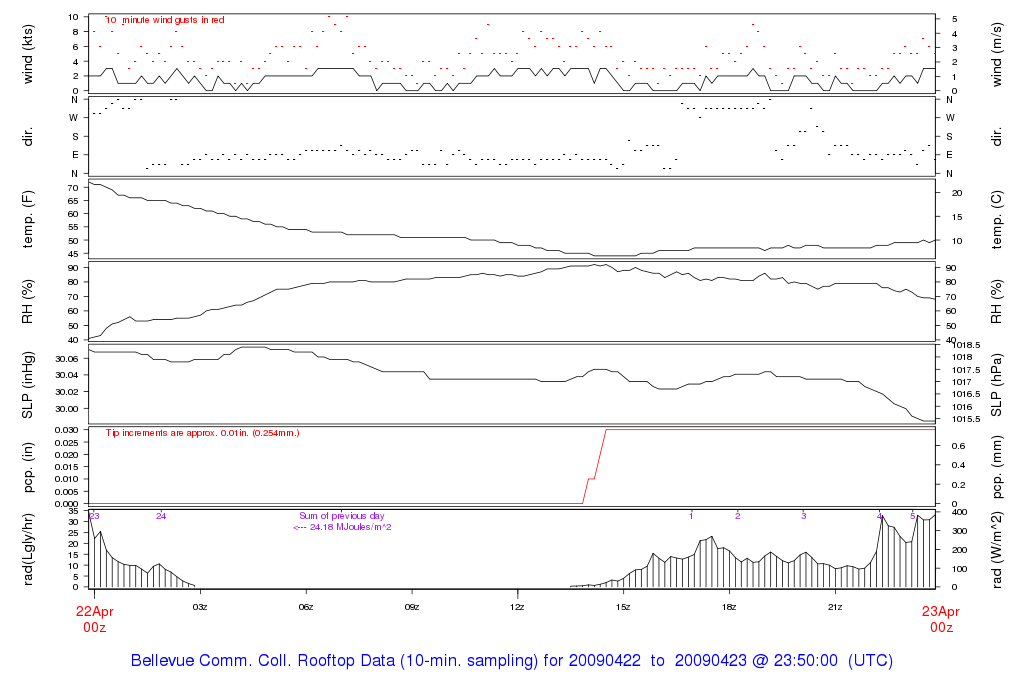Click the '1015.5' hPa tick label
Viewport: 1024px width, 700px height.
click(967, 419)
